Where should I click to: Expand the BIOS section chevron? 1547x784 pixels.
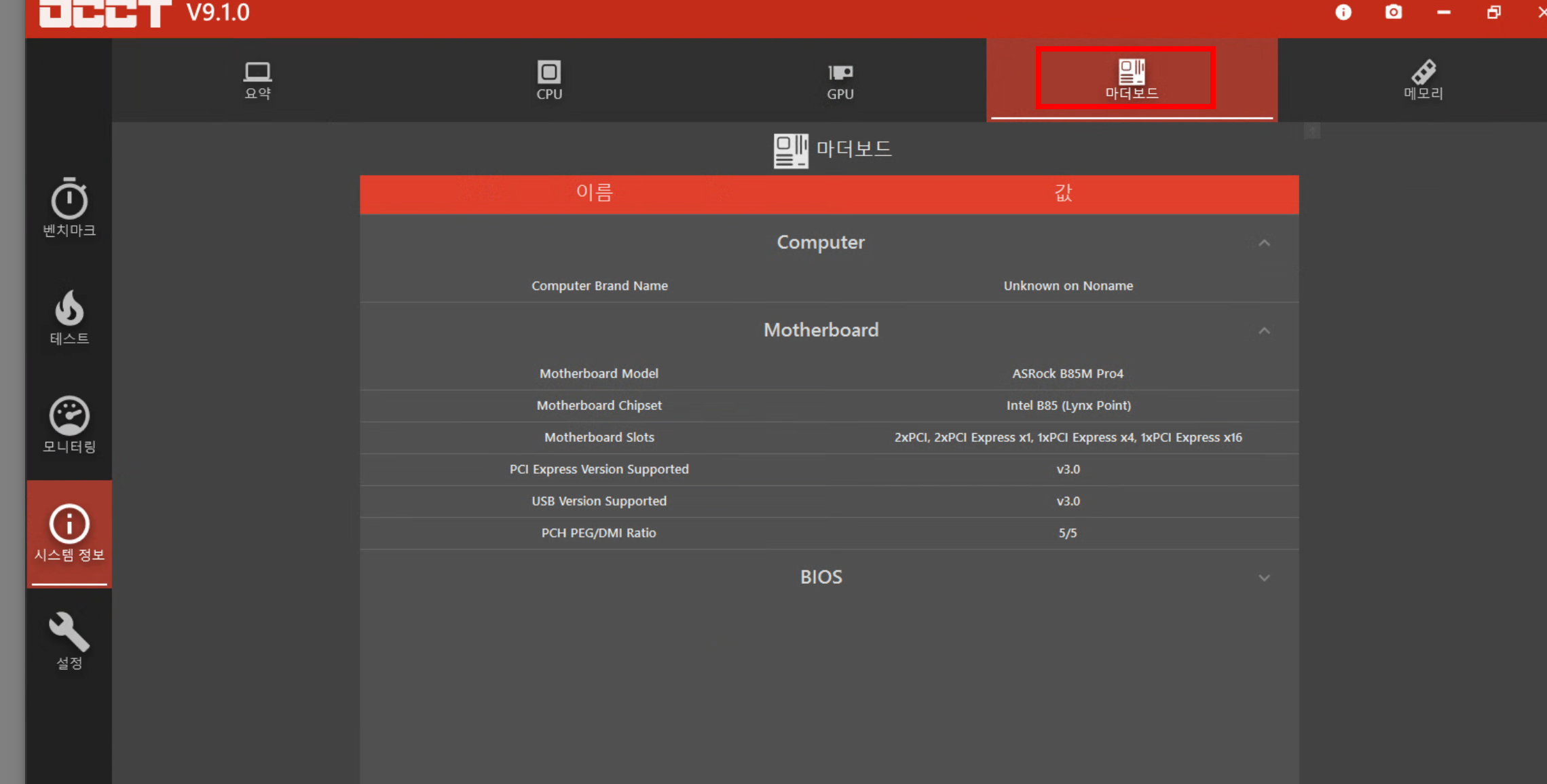coord(1263,578)
